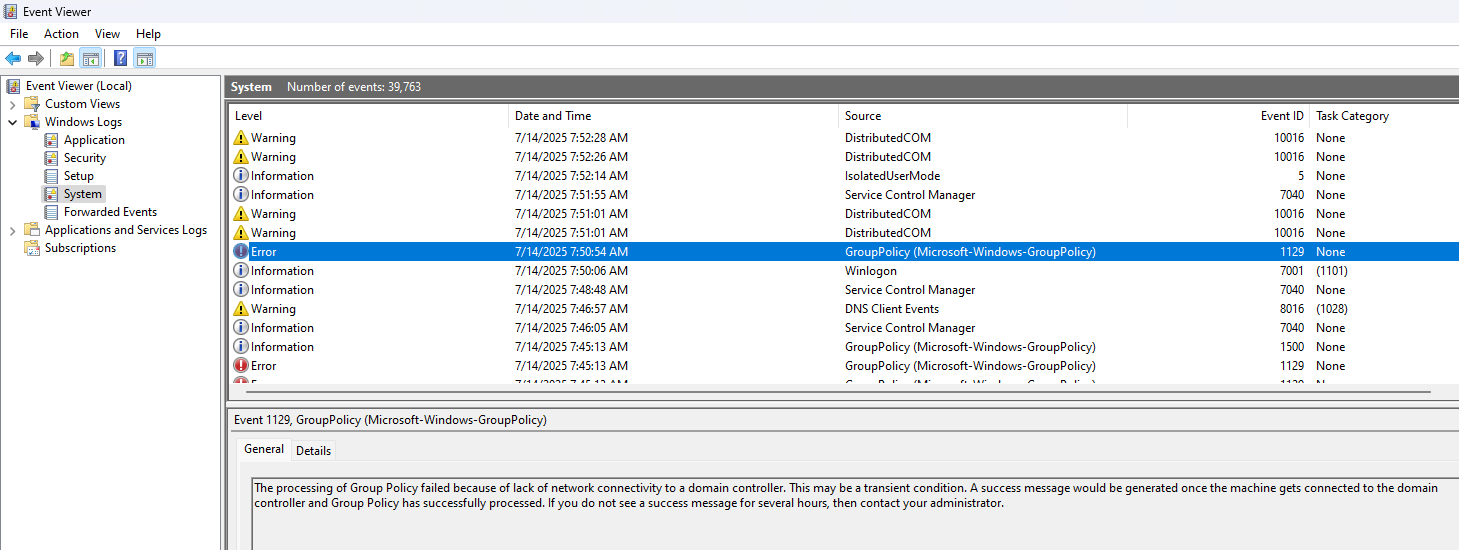Open the Help menu
Screen dimensions: 1459x550
tap(148, 34)
